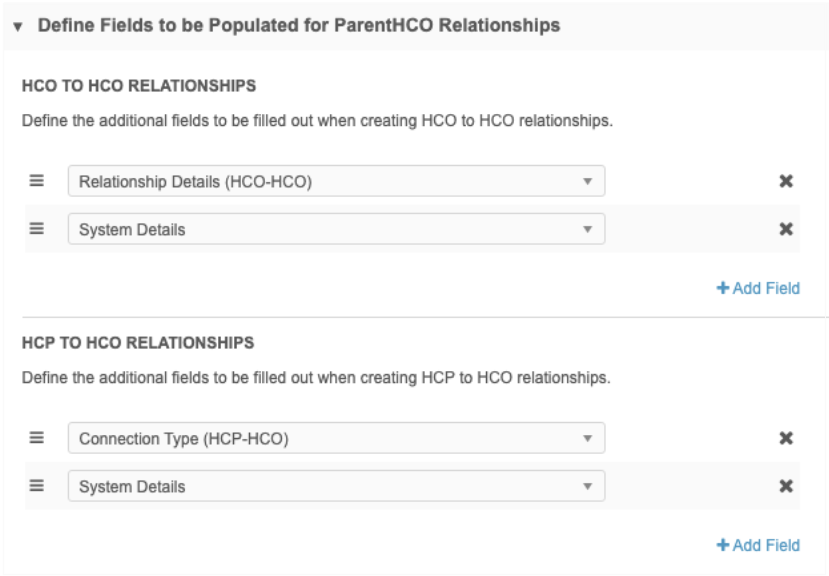Remove System Details from HCP to HCO relationships
The width and height of the screenshot is (829, 576).
pos(786,486)
